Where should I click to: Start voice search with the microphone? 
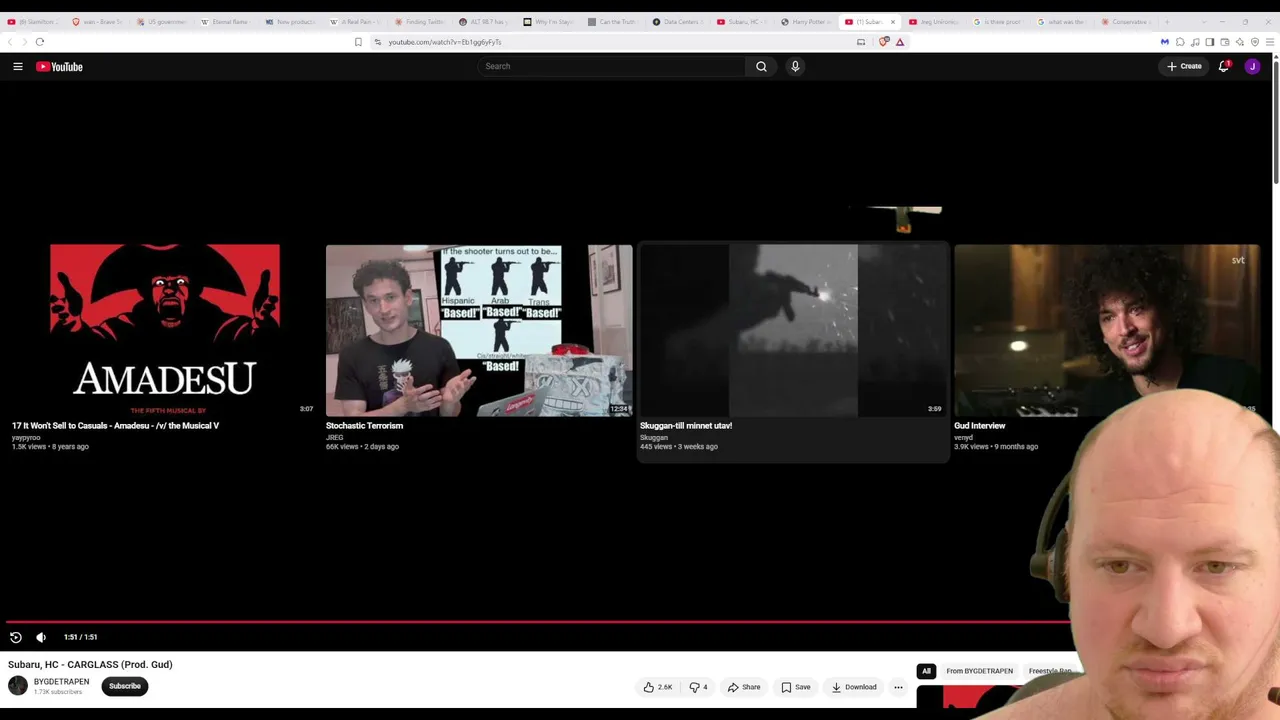795,66
